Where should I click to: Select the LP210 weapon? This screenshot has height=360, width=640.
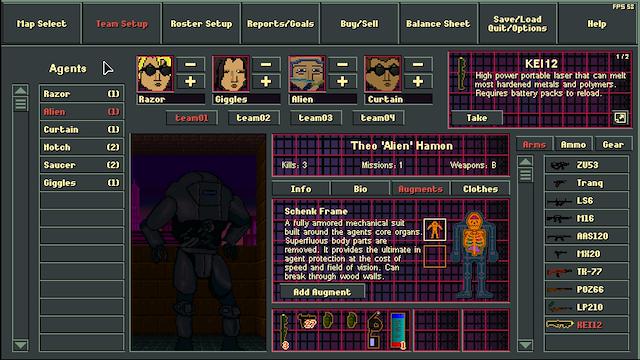[x=587, y=307]
